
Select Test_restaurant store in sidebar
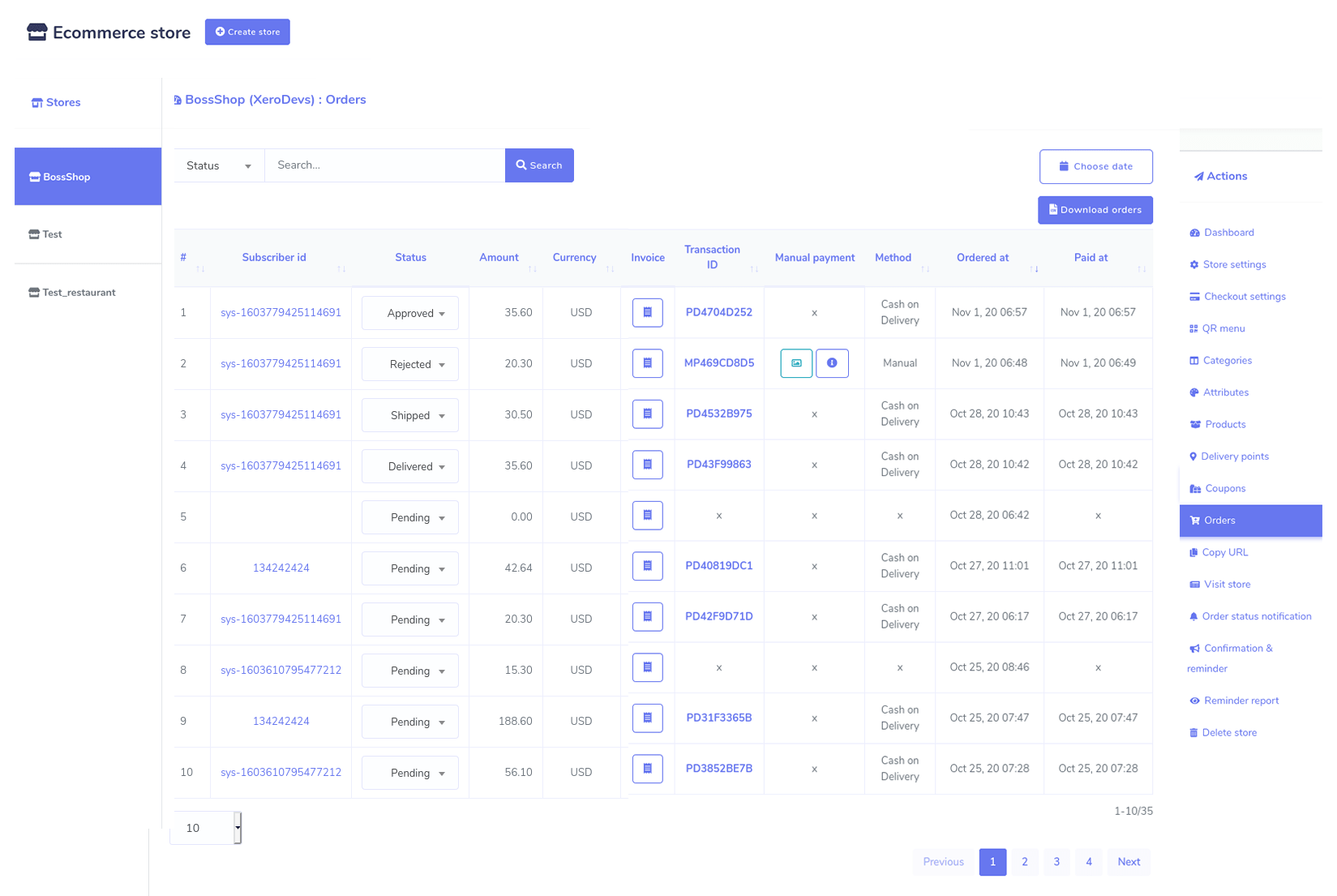pos(79,293)
